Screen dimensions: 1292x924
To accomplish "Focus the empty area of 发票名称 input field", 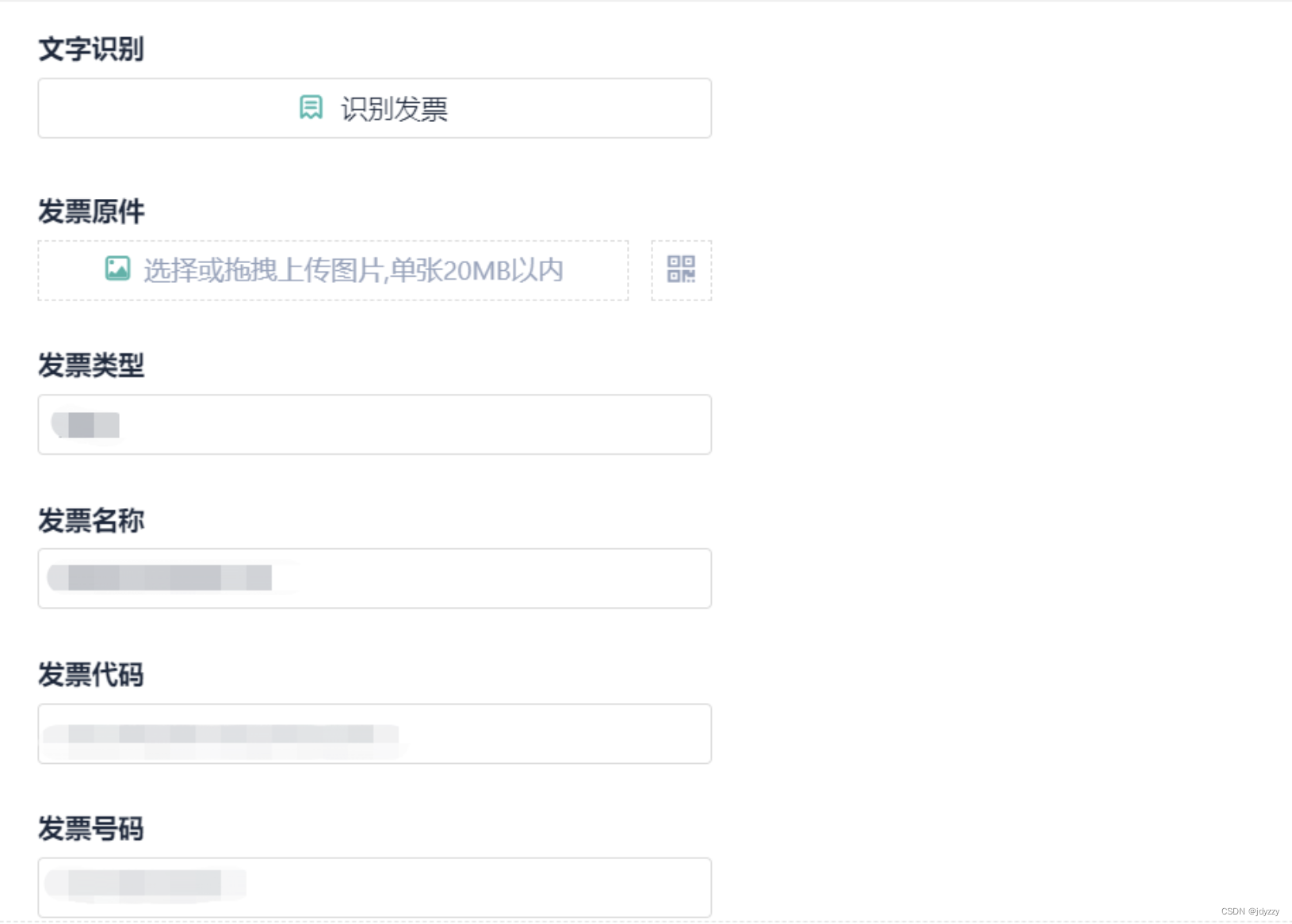I will (491, 578).
